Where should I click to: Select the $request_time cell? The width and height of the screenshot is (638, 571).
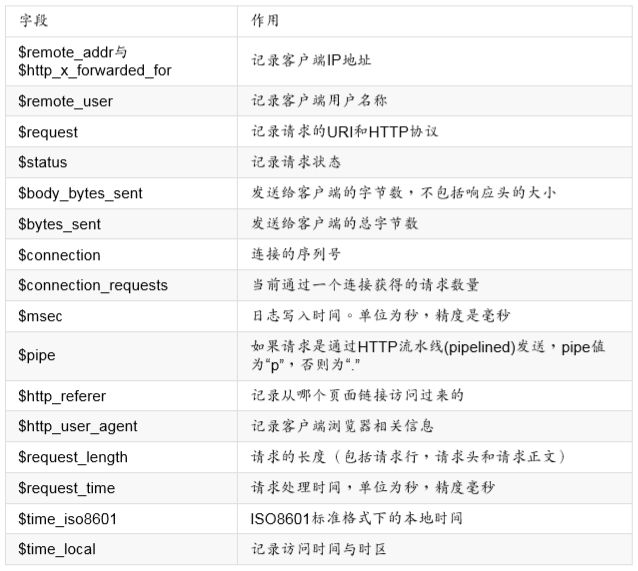[x=66, y=488]
